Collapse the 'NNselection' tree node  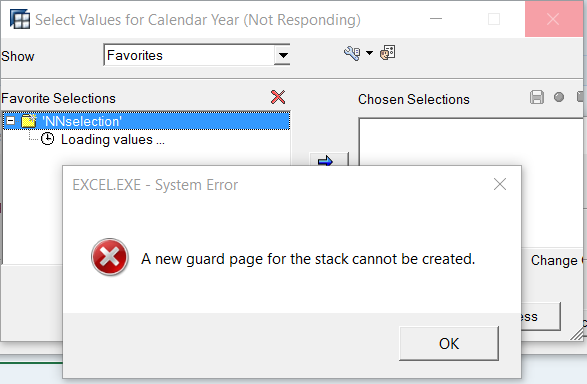pyautogui.click(x=11, y=121)
